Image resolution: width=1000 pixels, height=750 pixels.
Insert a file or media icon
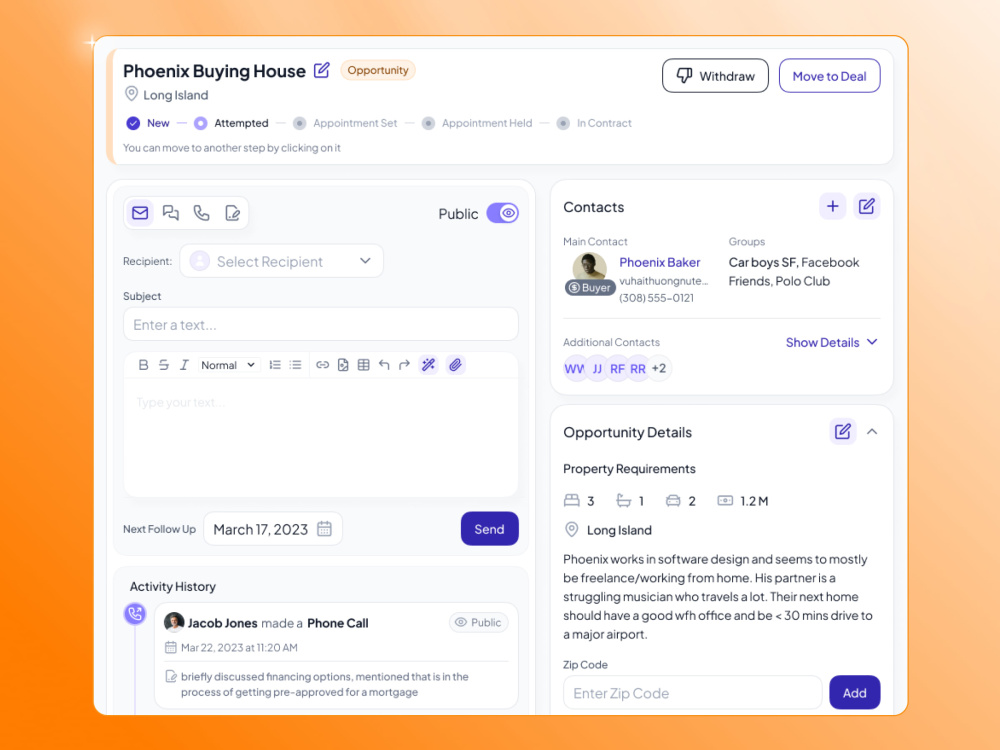343,365
